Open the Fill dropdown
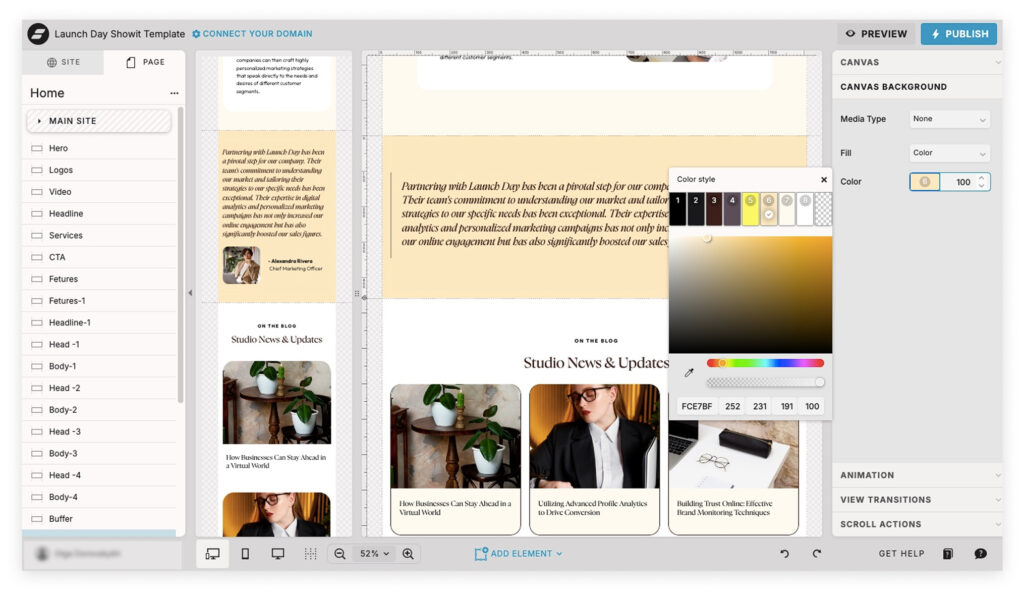 950,153
